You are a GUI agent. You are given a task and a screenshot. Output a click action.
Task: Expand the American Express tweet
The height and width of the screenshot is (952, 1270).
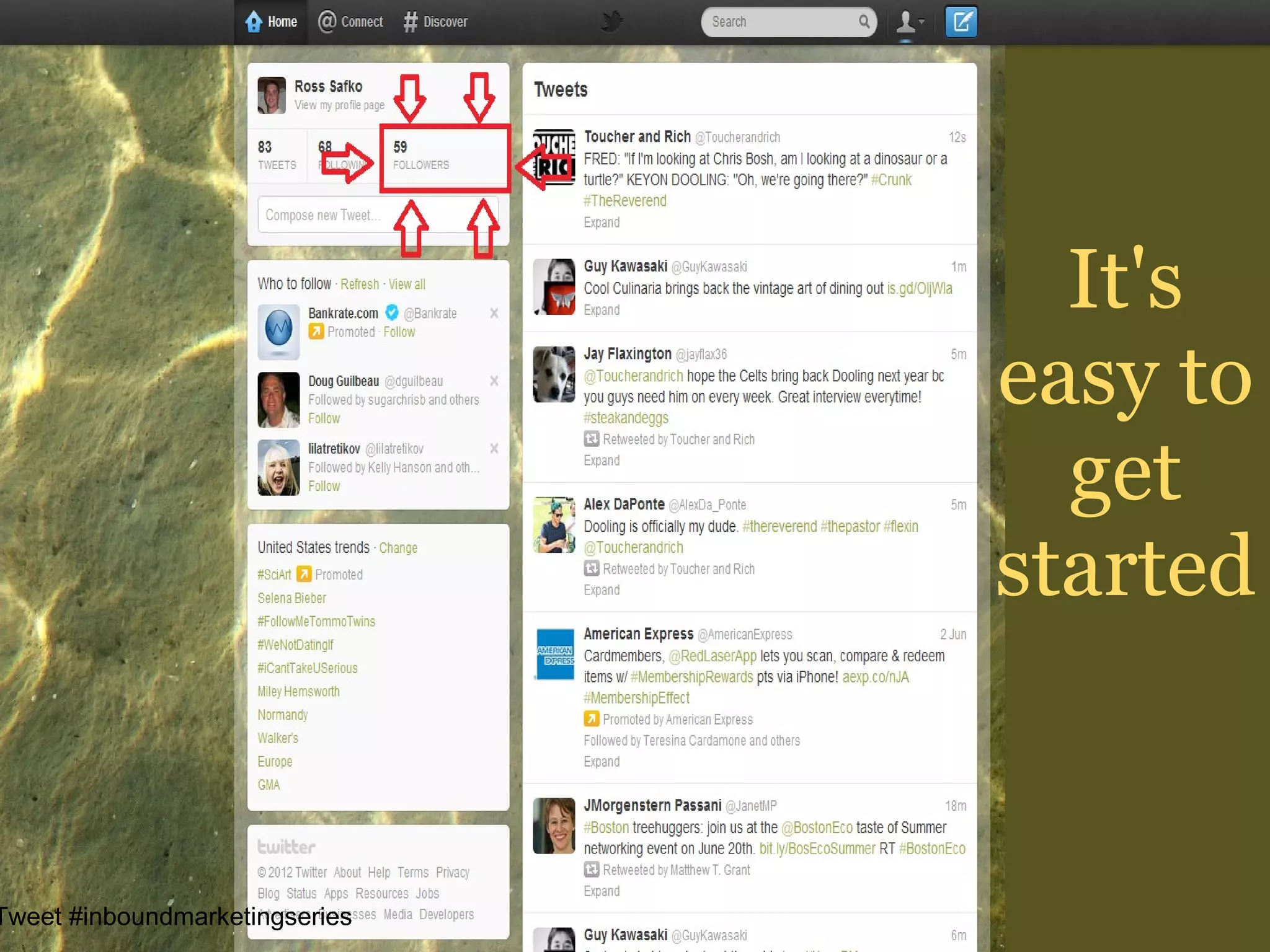coord(602,762)
